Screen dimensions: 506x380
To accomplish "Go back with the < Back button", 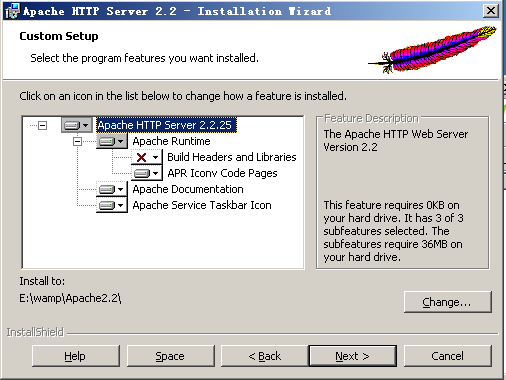I will (265, 356).
